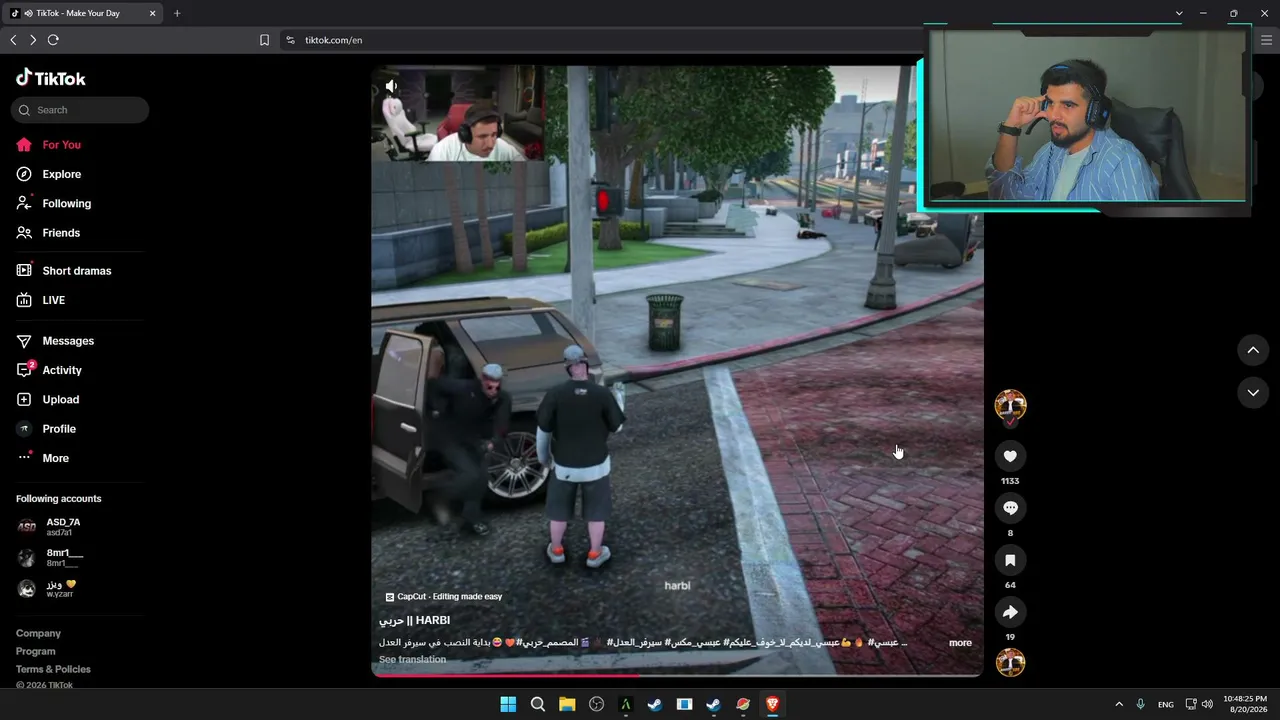Open the Friends page
Viewport: 1280px width, 720px height.
click(x=48, y=233)
